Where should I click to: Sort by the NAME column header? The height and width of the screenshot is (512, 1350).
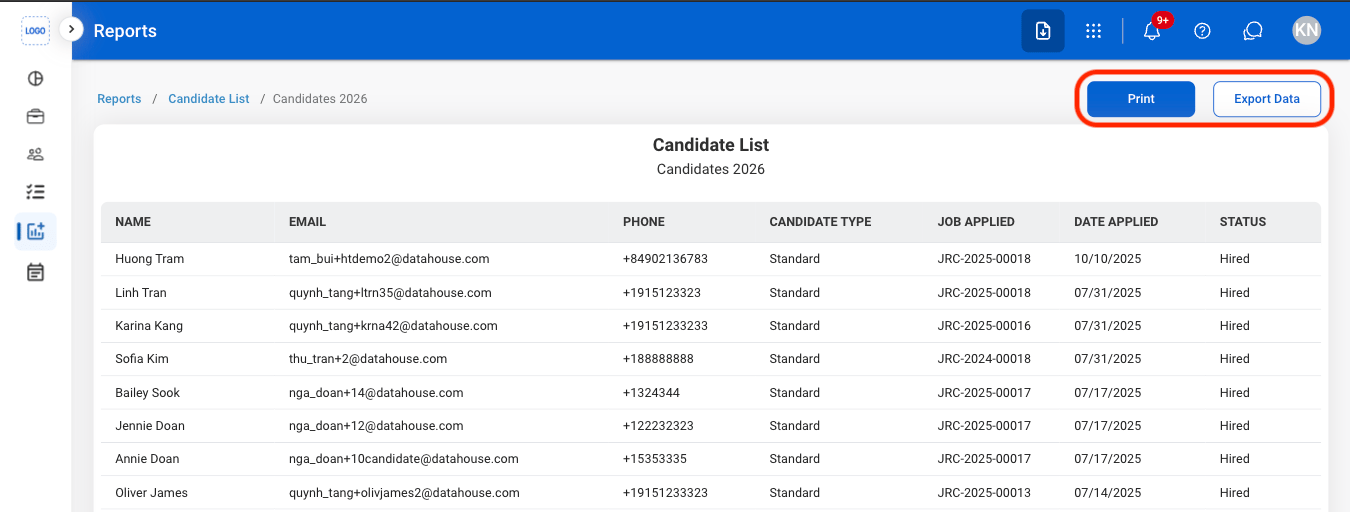133,222
